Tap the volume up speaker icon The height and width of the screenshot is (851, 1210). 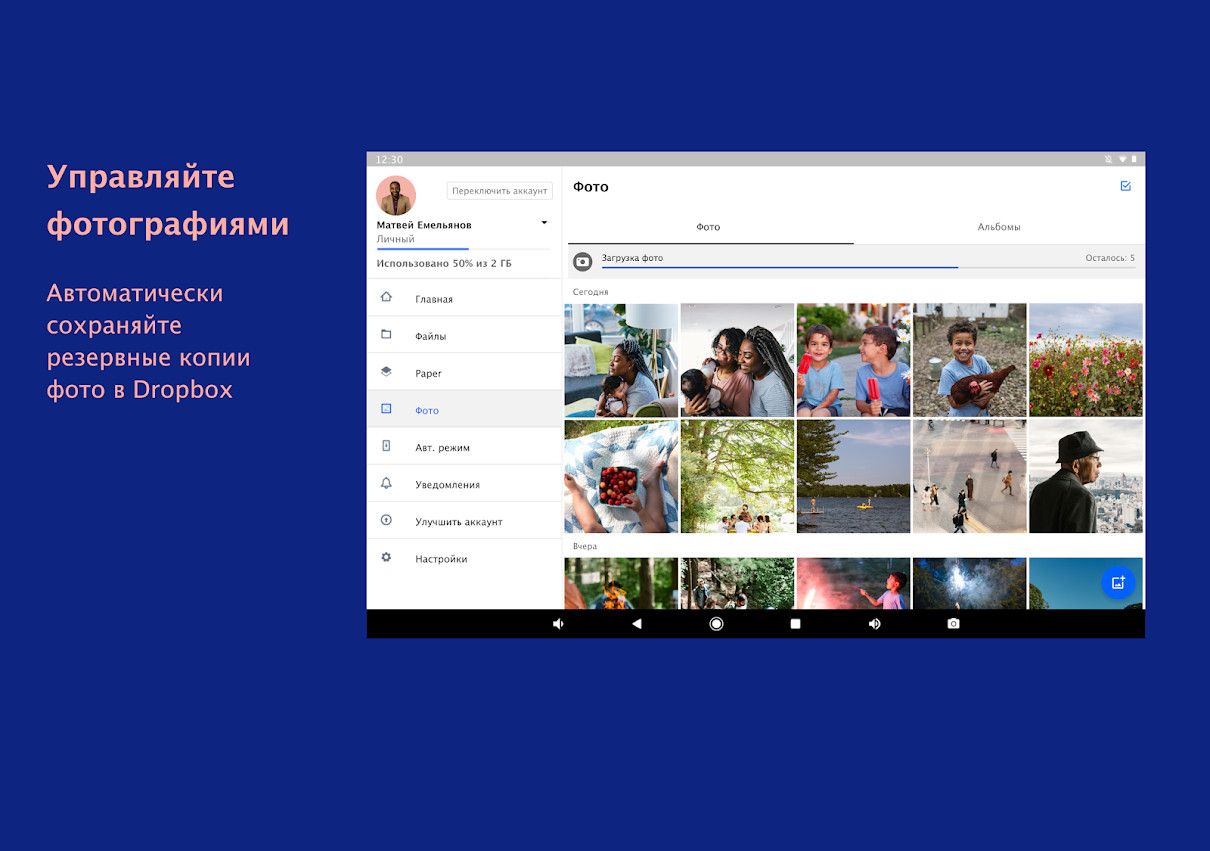(874, 623)
